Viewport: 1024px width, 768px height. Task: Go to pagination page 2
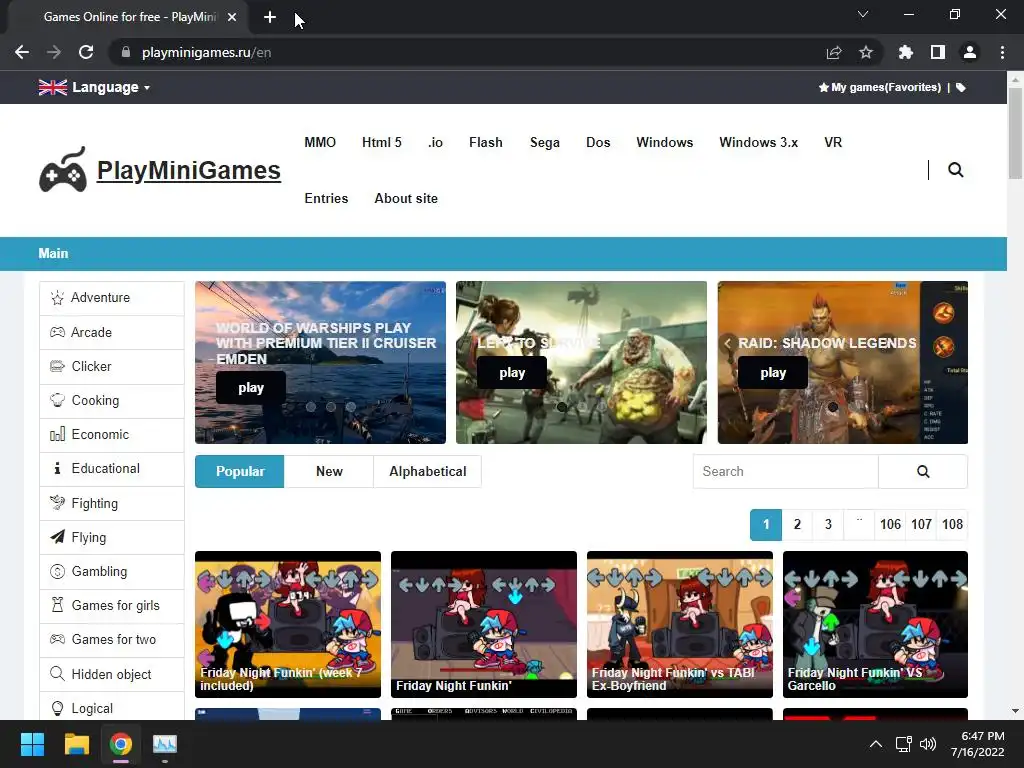797,524
